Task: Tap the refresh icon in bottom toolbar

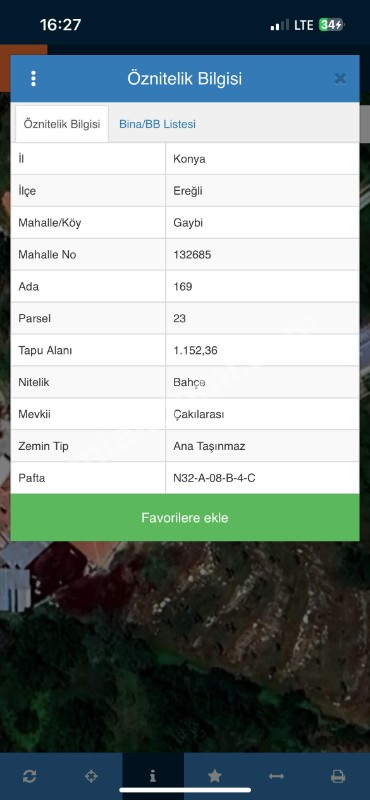Action: pyautogui.click(x=30, y=776)
